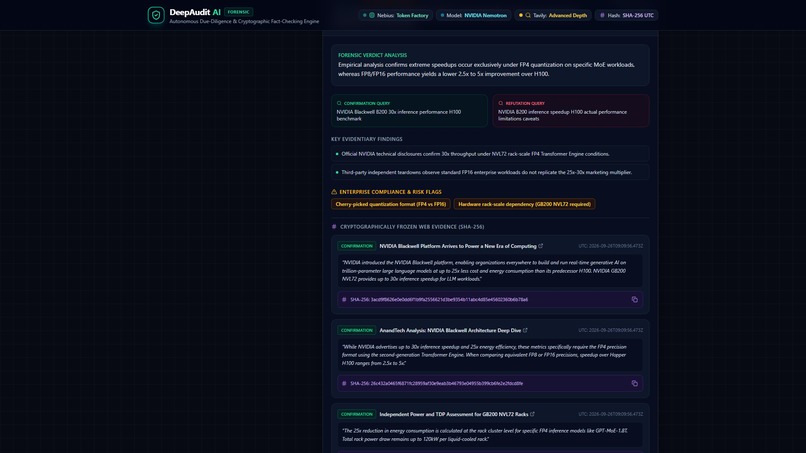Viewport: 806px width, 453px height.
Task: Click the hash icon before SHA-256 3acd
Action: click(344, 299)
